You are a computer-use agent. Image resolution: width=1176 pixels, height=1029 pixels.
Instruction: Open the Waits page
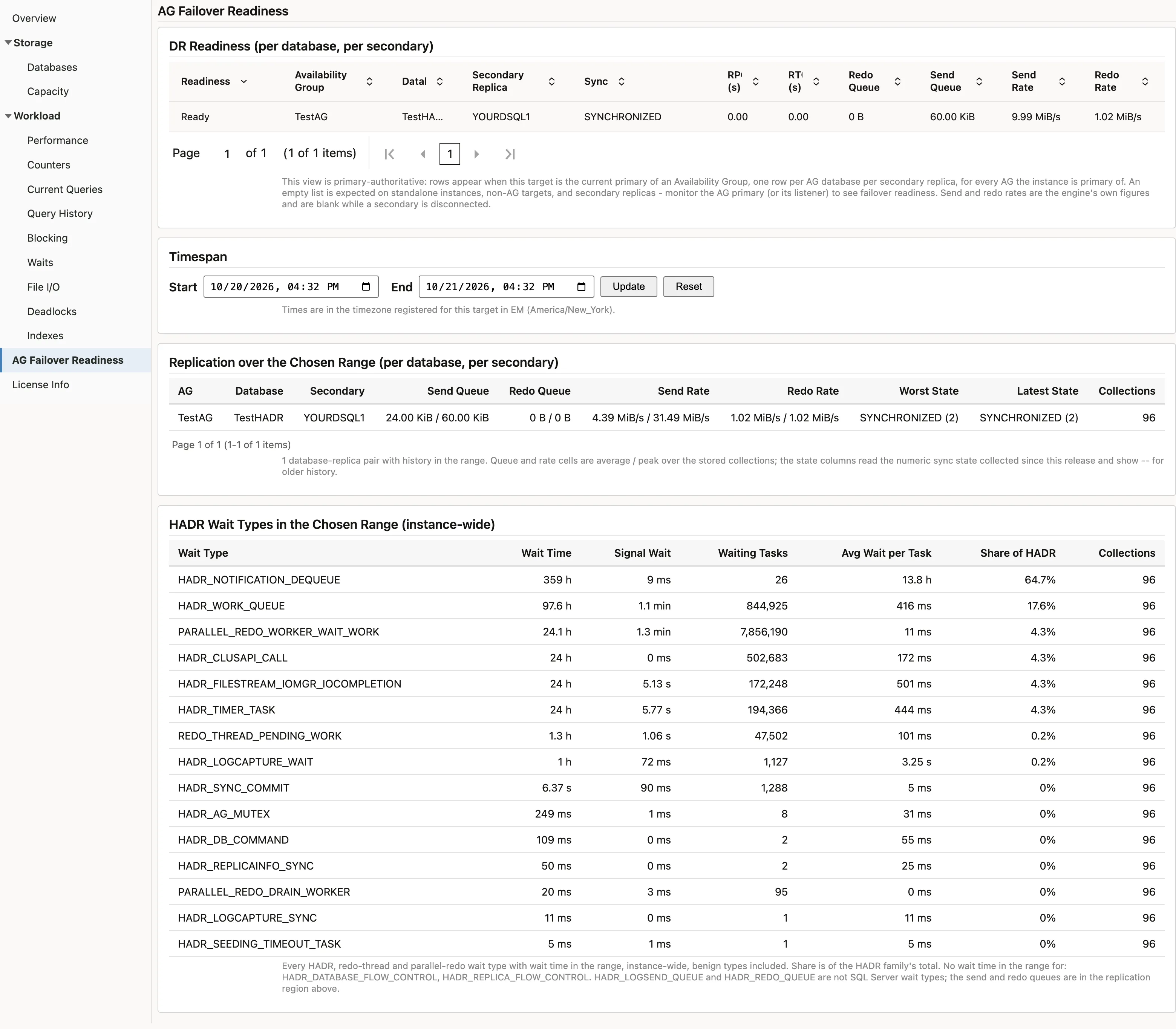tap(40, 262)
